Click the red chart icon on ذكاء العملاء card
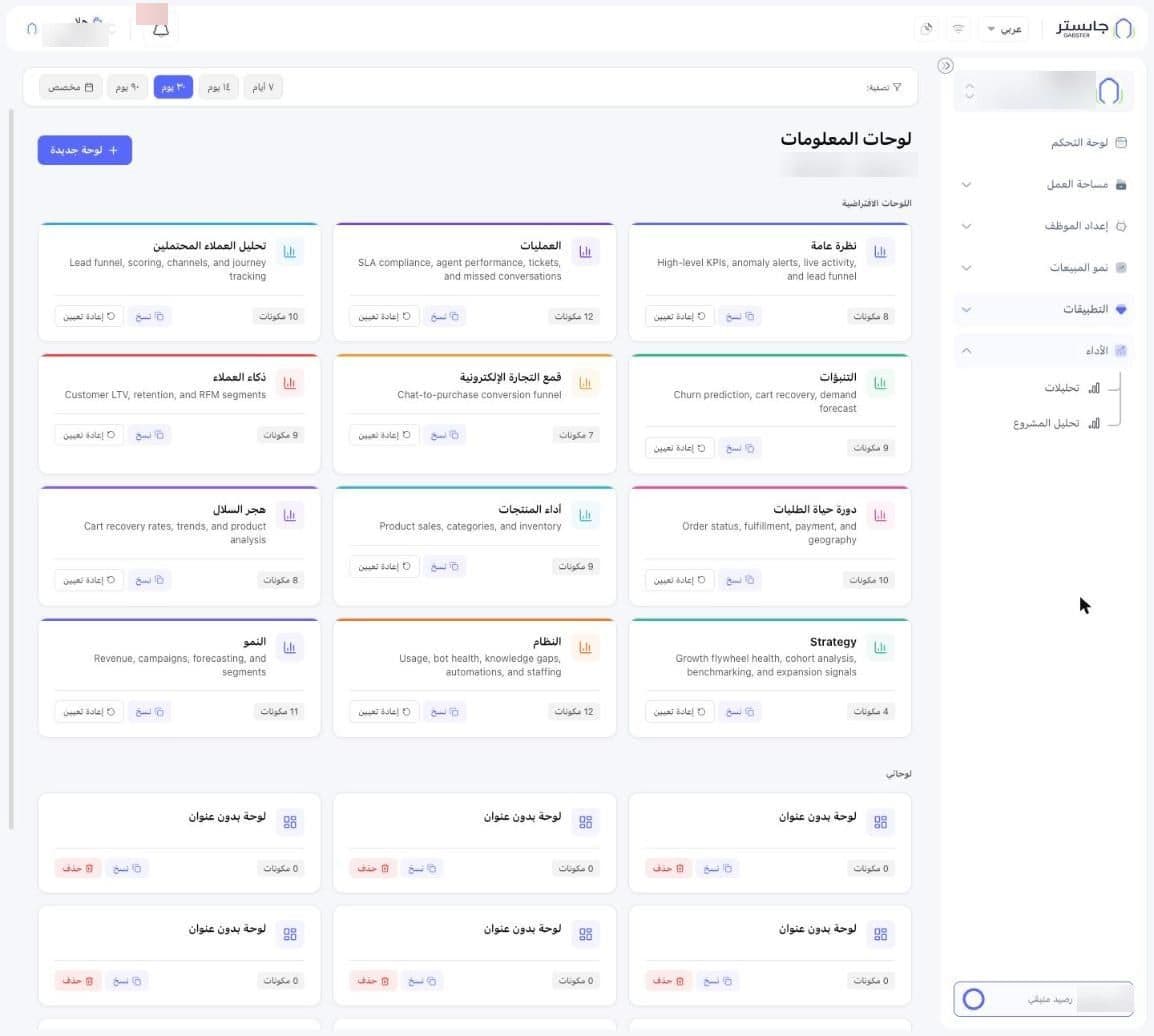 290,383
